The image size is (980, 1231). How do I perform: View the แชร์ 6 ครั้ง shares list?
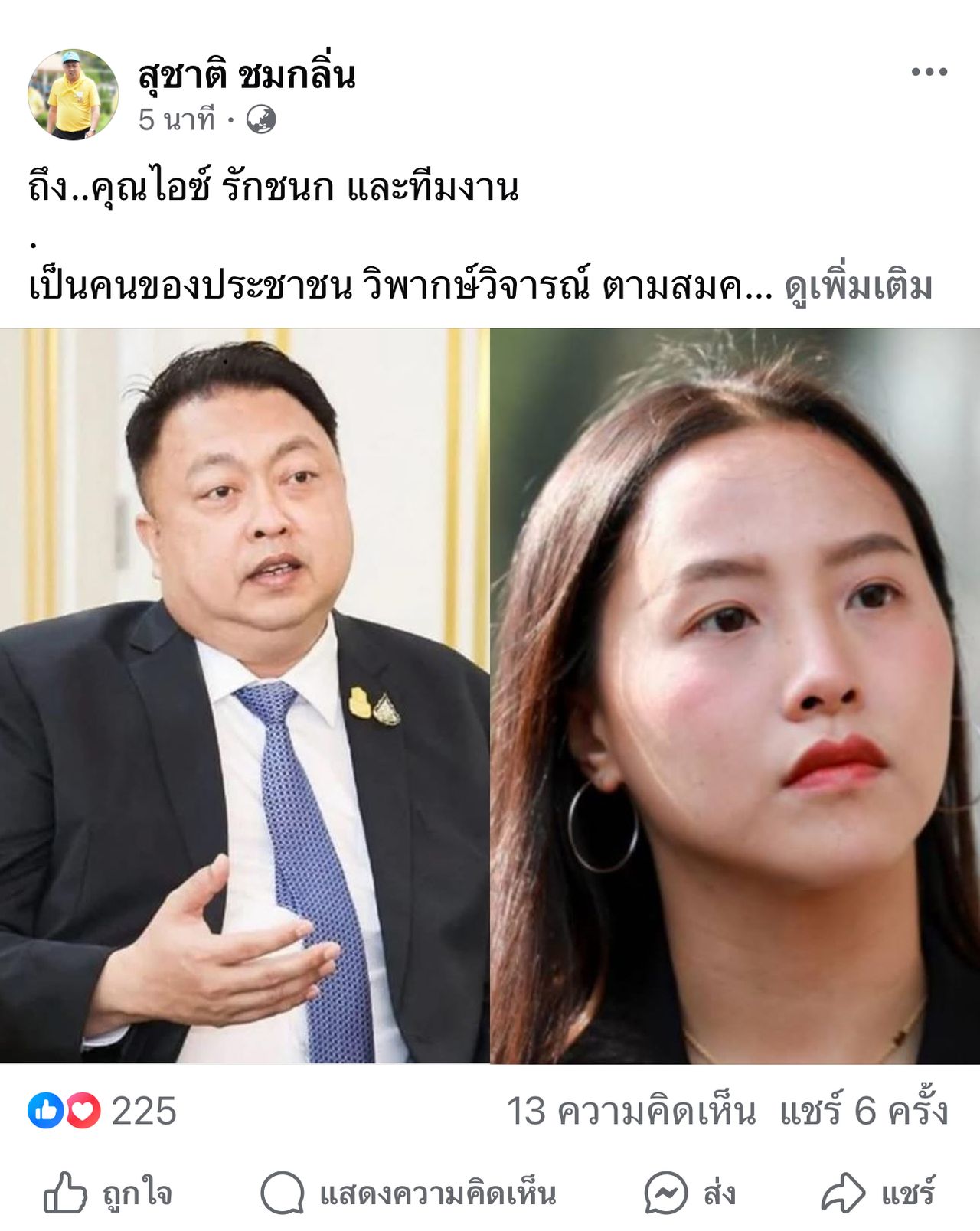864,1110
